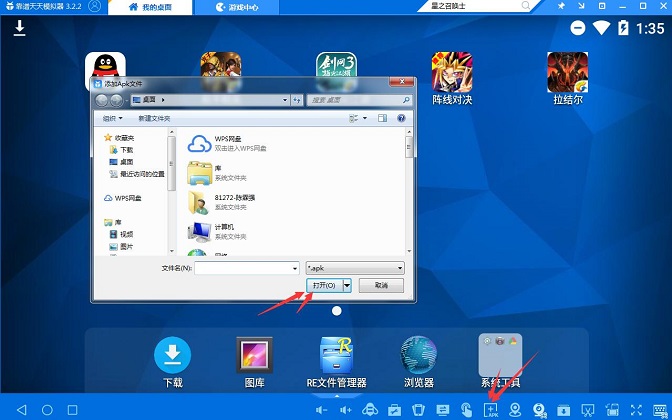Click the volume down icon in bottom toolbar
The height and width of the screenshot is (420, 672).
click(321, 410)
